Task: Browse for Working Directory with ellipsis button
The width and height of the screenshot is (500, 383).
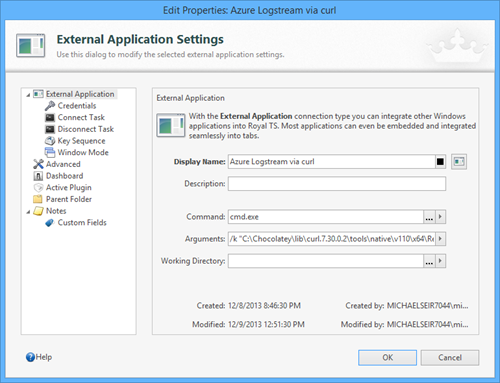Action: click(429, 261)
